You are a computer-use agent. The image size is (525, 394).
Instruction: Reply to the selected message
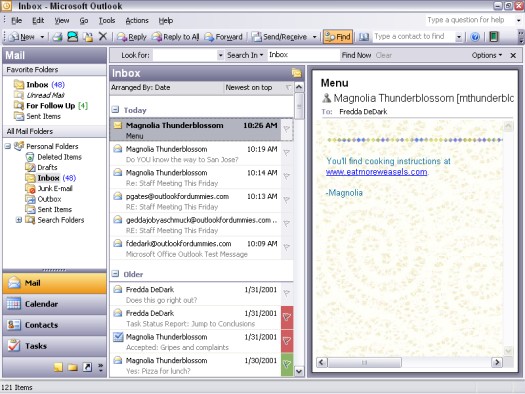tap(132, 37)
